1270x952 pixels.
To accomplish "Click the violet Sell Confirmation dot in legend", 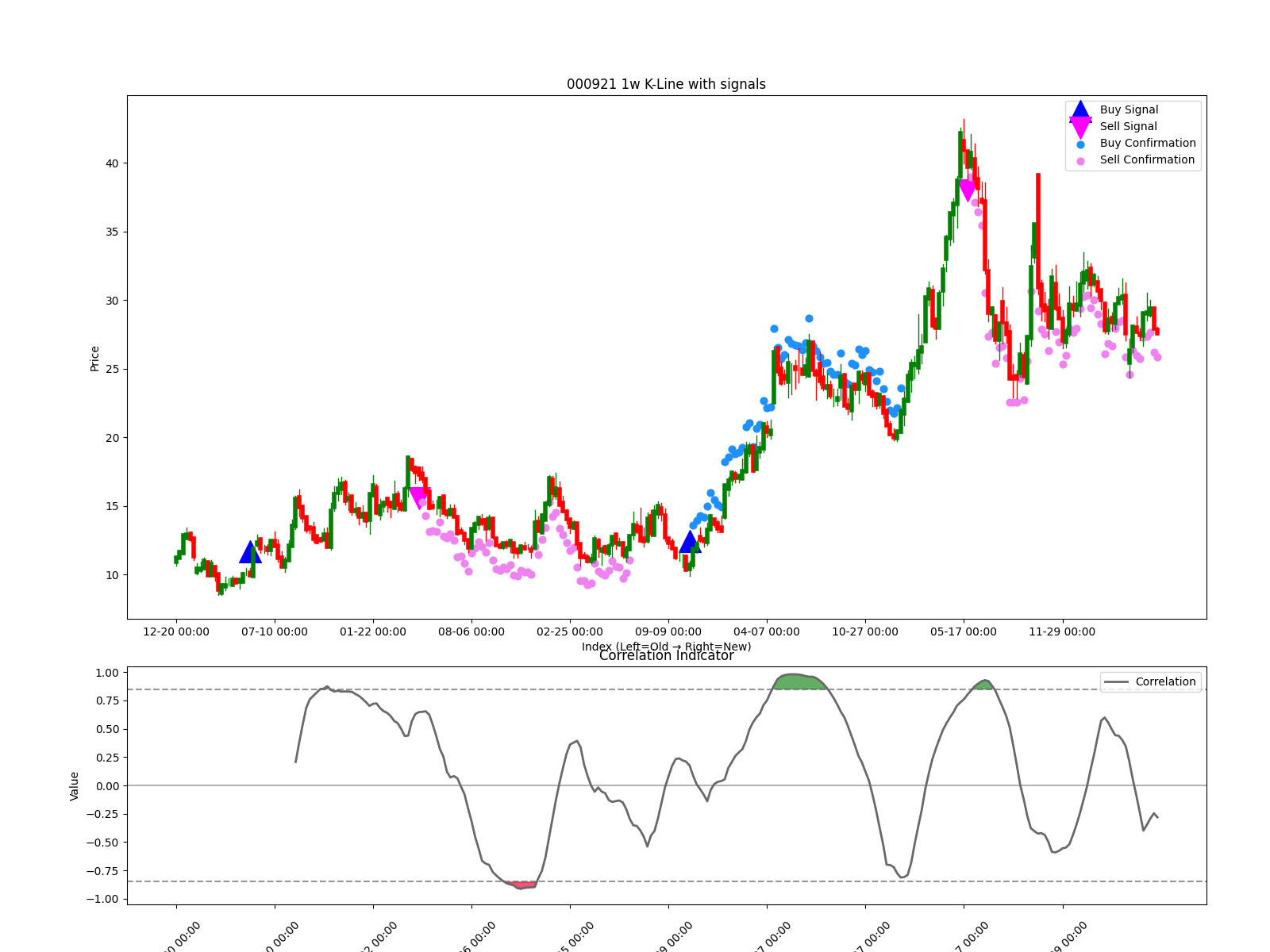I will click(x=1080, y=161).
